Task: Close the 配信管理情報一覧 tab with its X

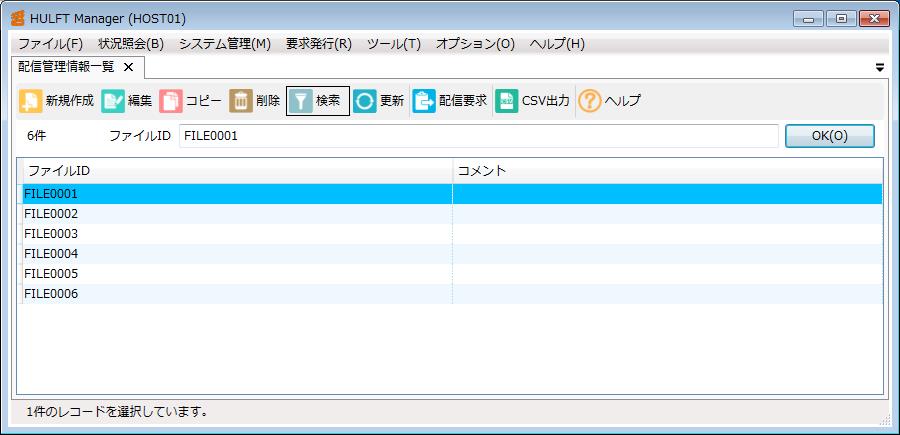Action: (x=129, y=67)
